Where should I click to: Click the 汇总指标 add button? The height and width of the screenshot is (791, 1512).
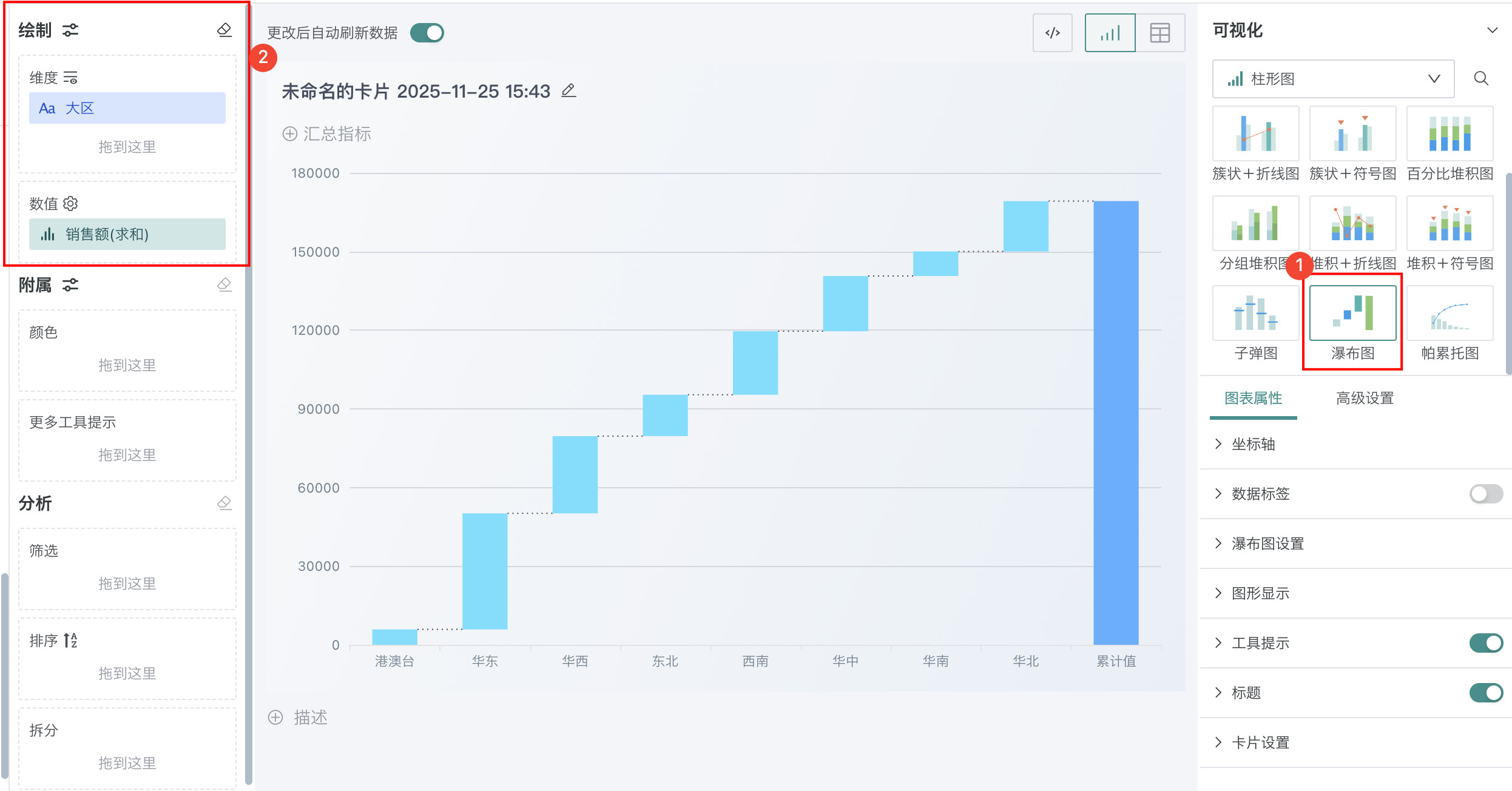tap(327, 134)
